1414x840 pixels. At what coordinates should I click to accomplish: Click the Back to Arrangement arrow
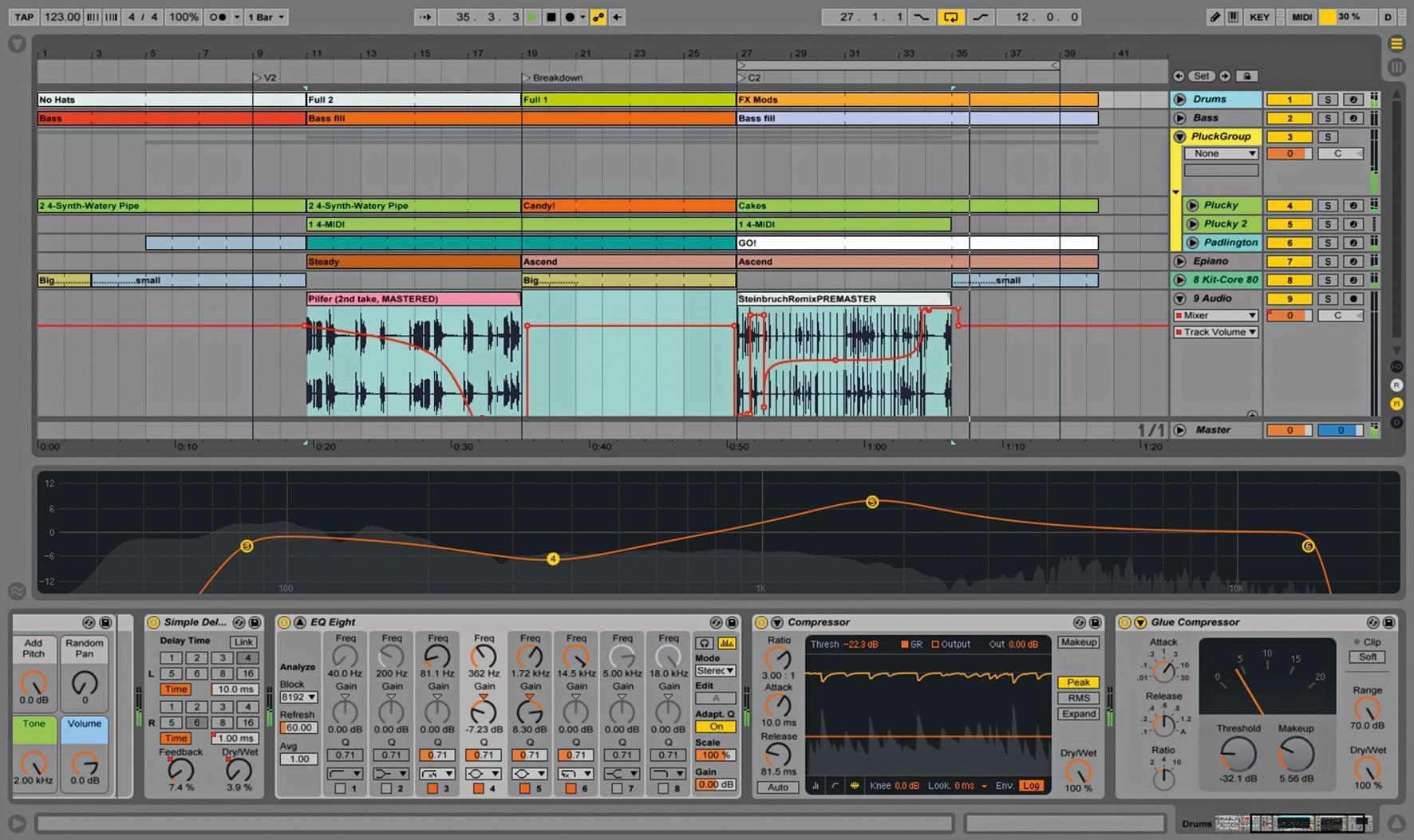(x=617, y=17)
